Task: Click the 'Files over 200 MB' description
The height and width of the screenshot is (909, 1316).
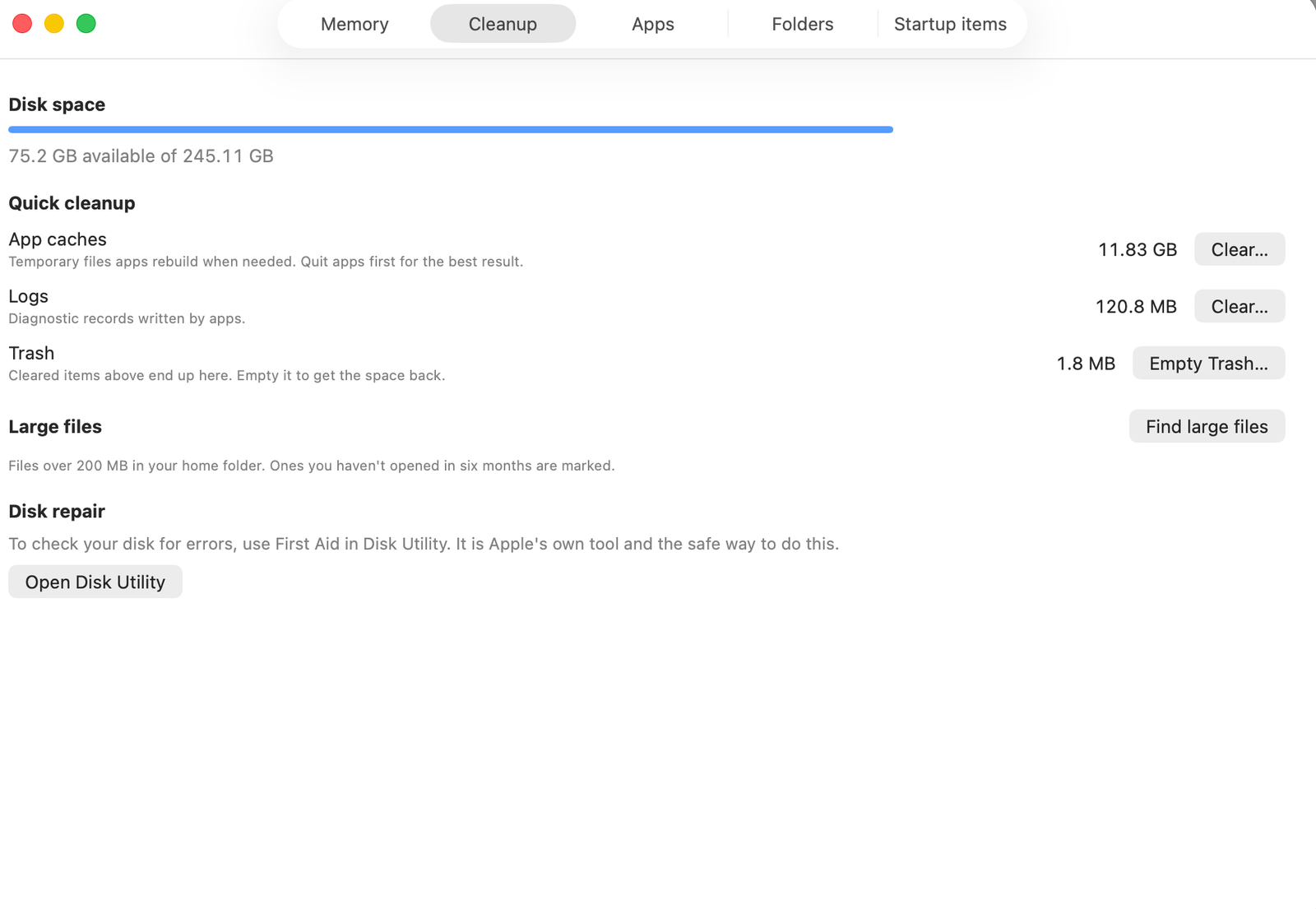Action: [312, 466]
